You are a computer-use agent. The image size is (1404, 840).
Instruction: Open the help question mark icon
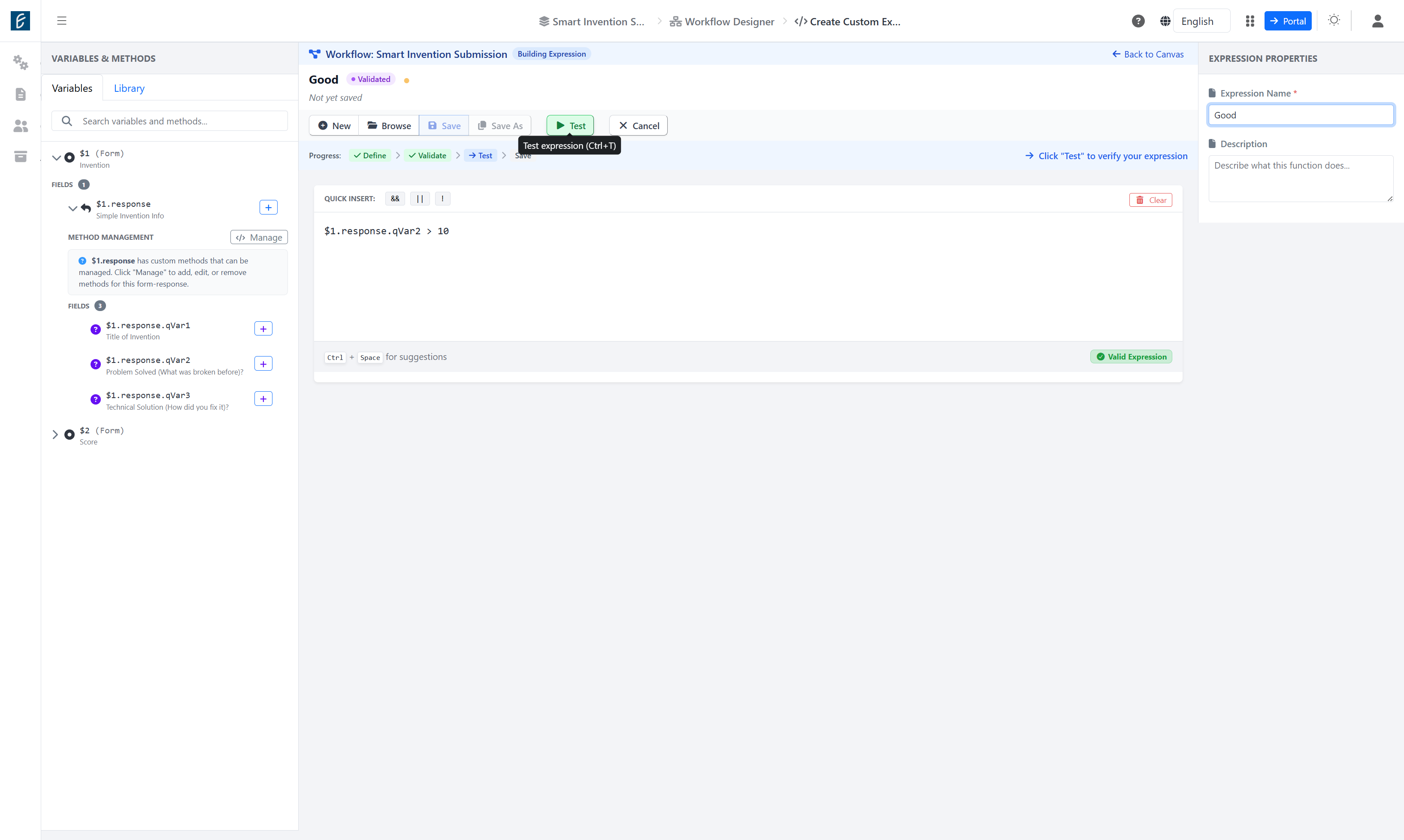1138,21
